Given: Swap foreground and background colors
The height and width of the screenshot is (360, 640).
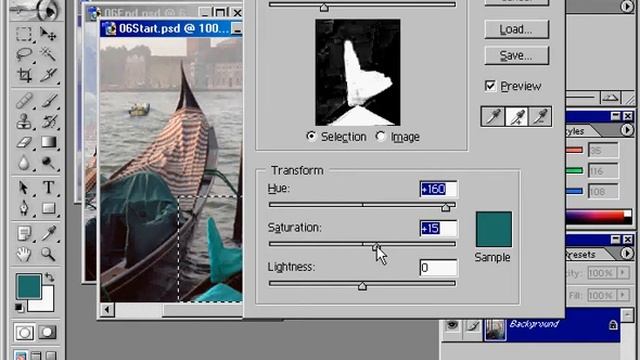Looking at the screenshot, I should [49, 277].
